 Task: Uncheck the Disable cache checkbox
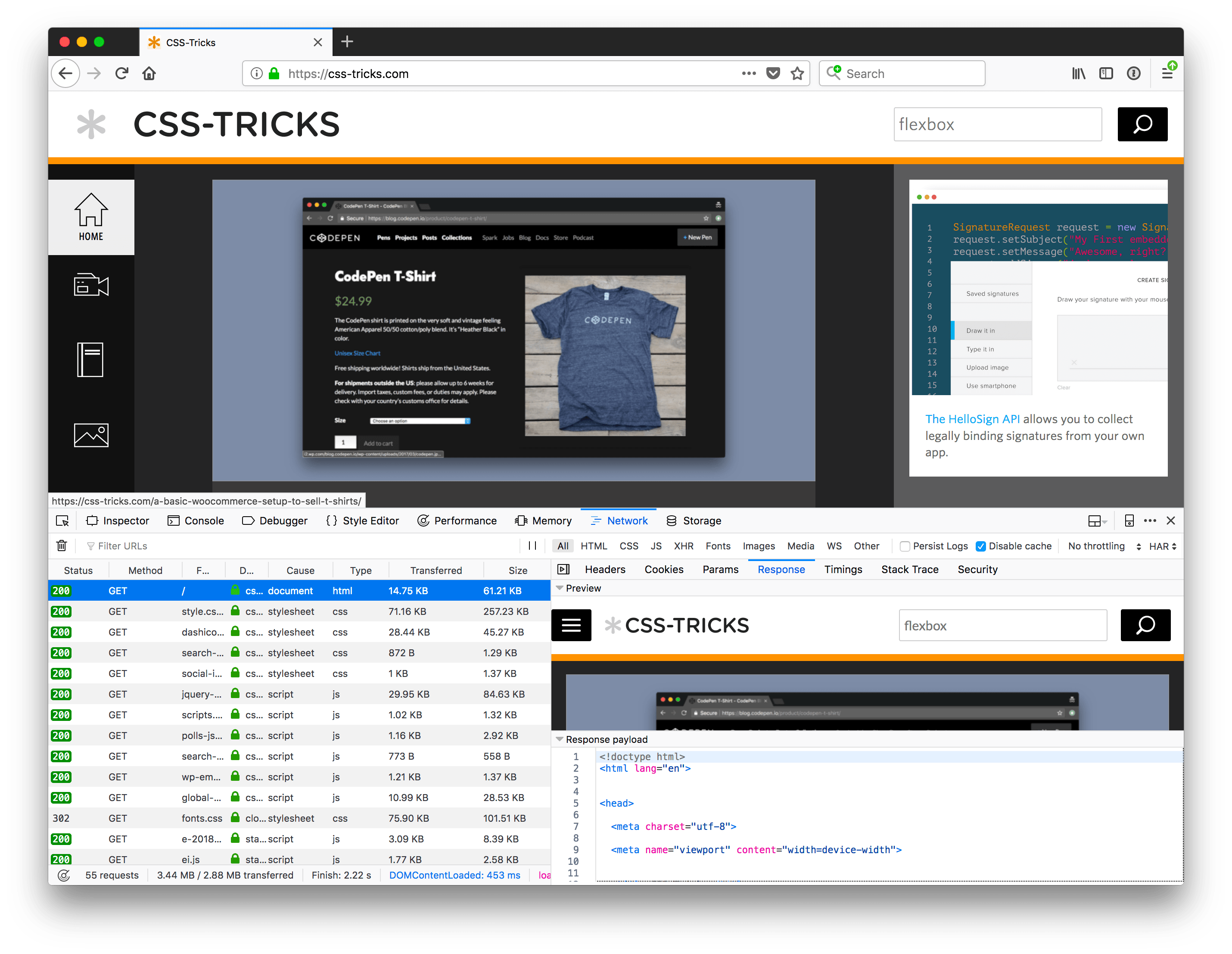981,546
